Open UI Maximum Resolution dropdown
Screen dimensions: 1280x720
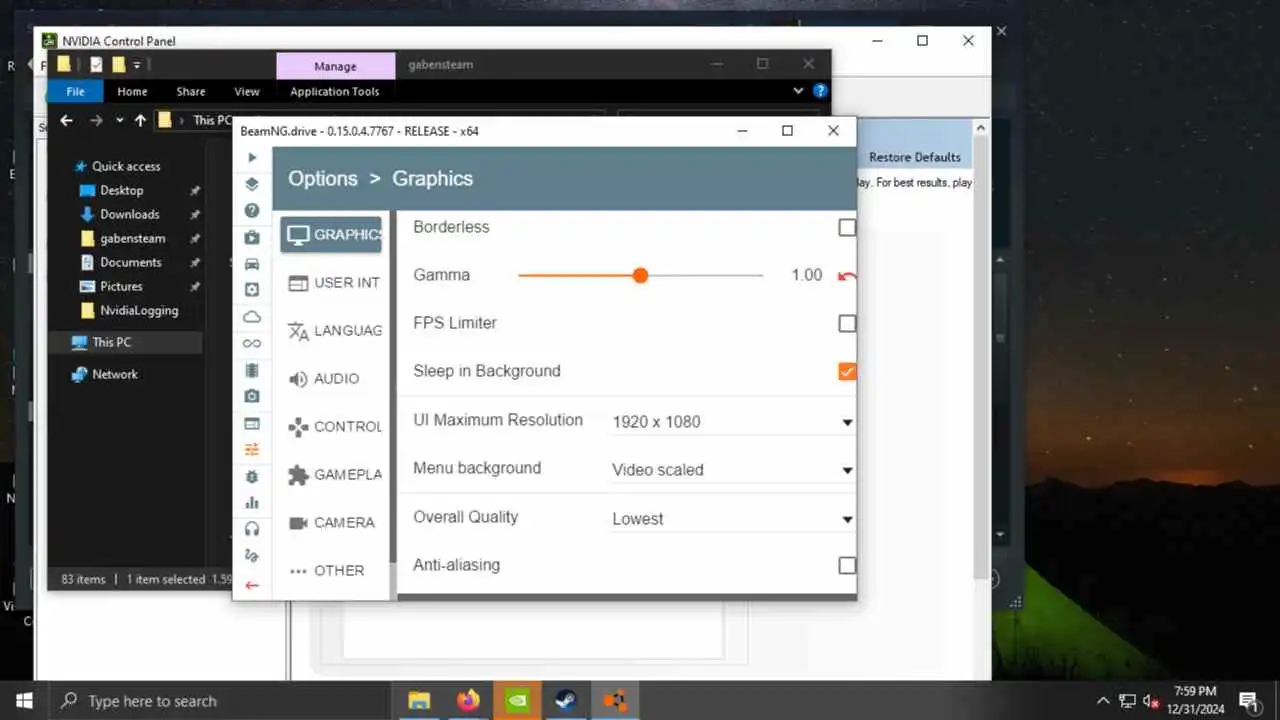click(732, 422)
